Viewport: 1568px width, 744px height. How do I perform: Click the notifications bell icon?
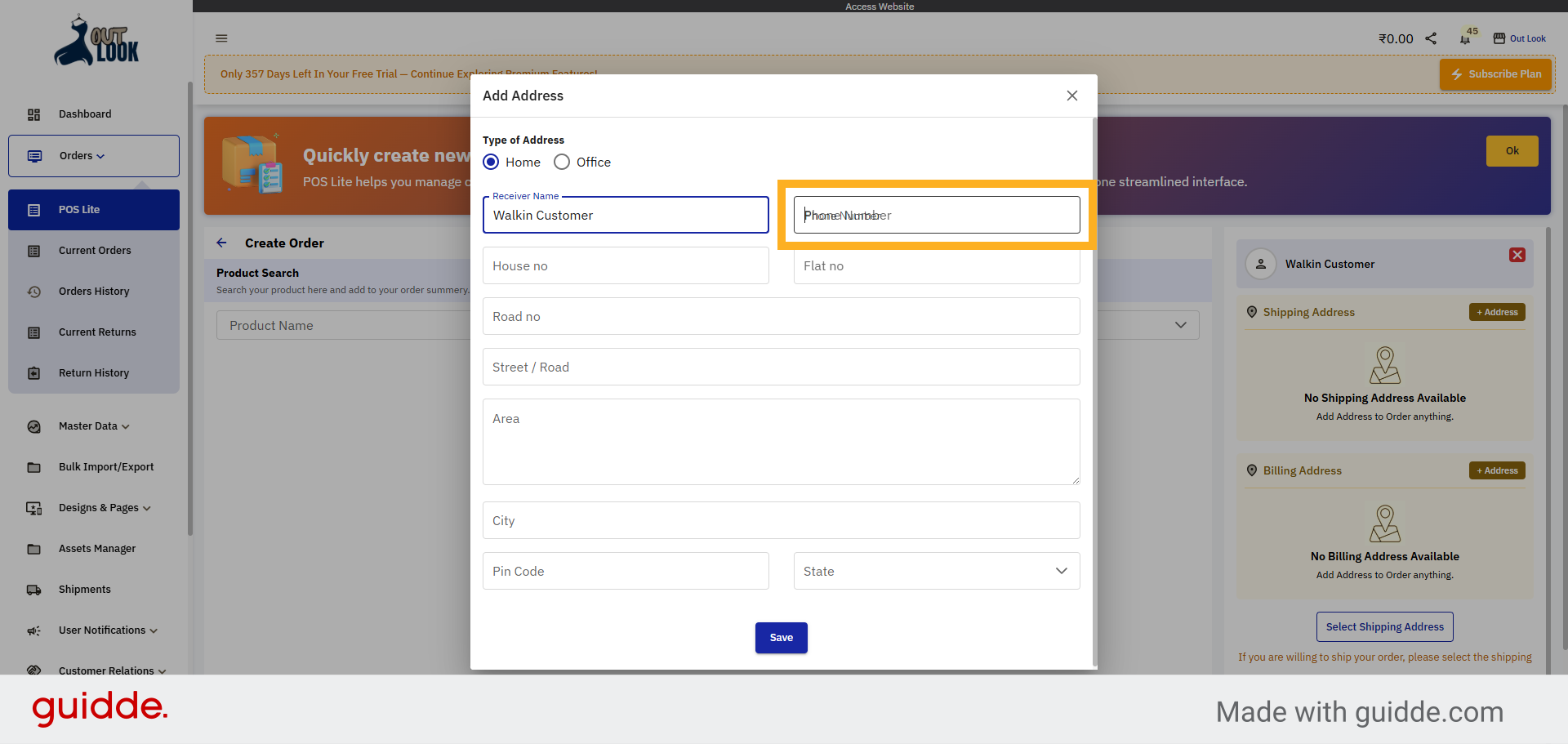click(x=1464, y=38)
